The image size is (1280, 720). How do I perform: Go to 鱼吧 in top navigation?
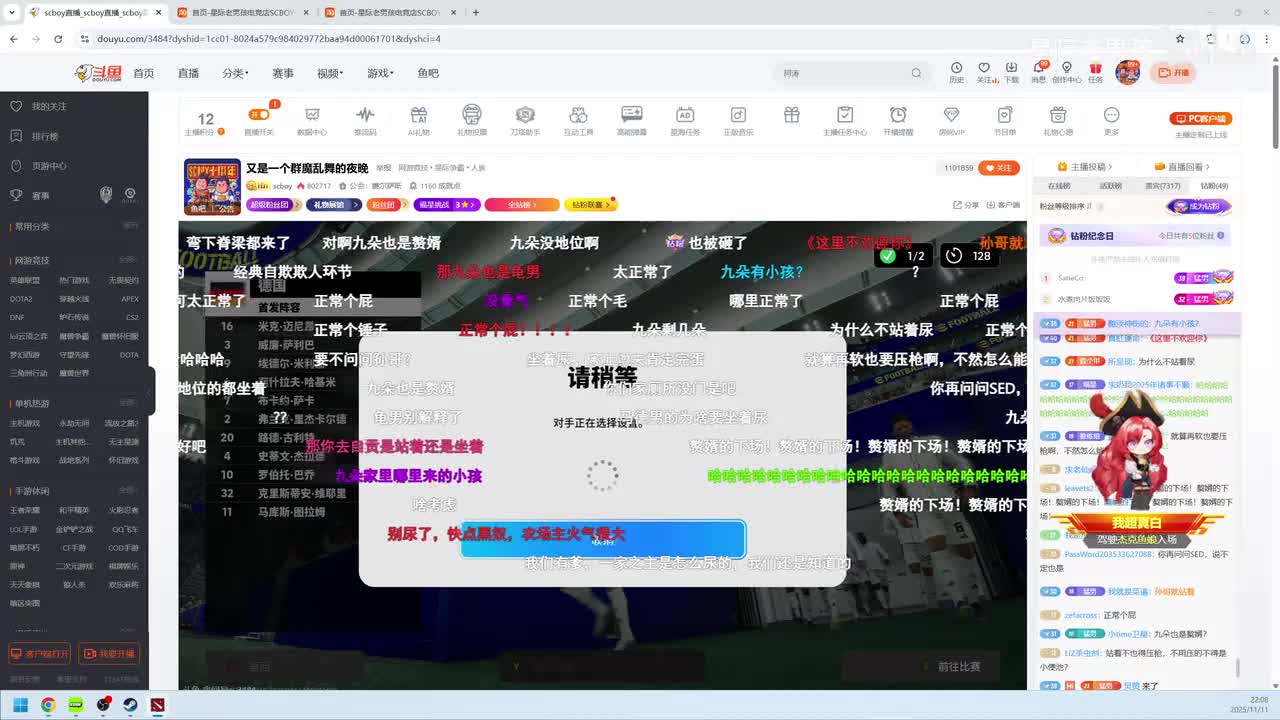tap(428, 73)
